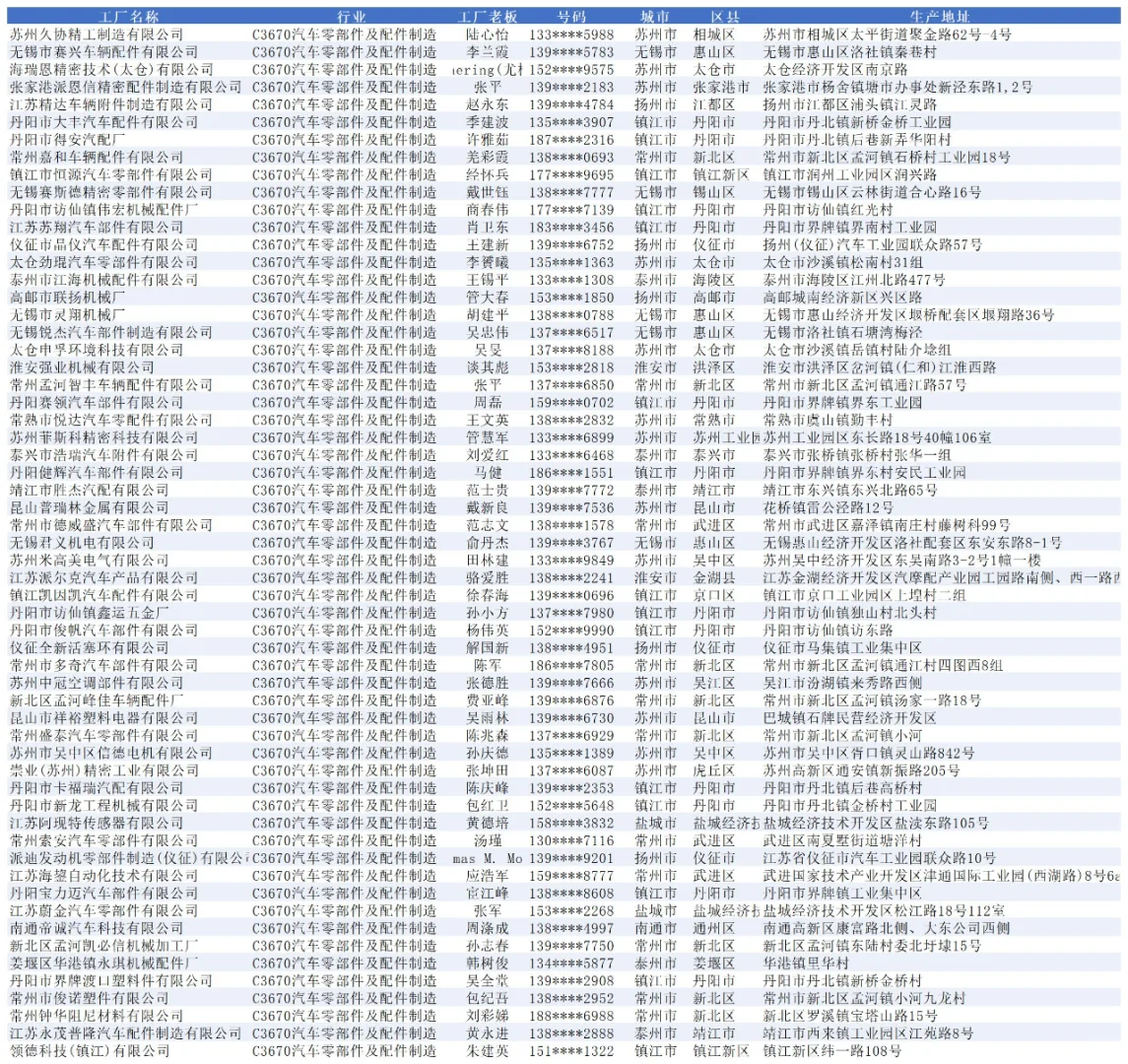Click the '行业' column header
Screen dimensions: 1128x1064
(351, 16)
